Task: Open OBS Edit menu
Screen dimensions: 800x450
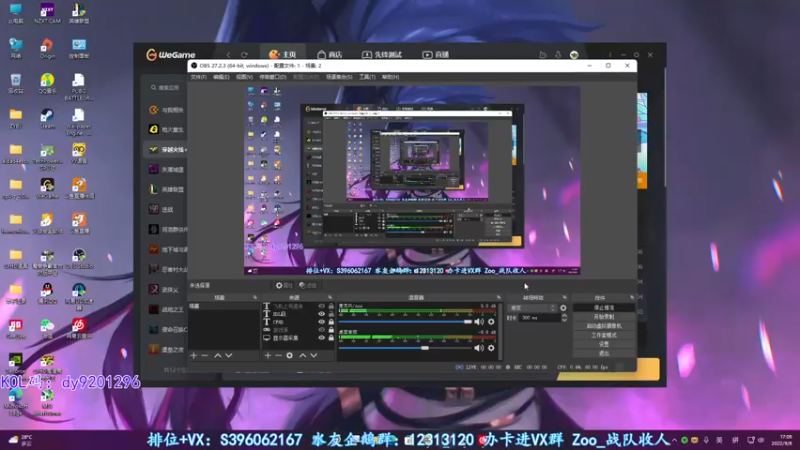Action: point(221,77)
